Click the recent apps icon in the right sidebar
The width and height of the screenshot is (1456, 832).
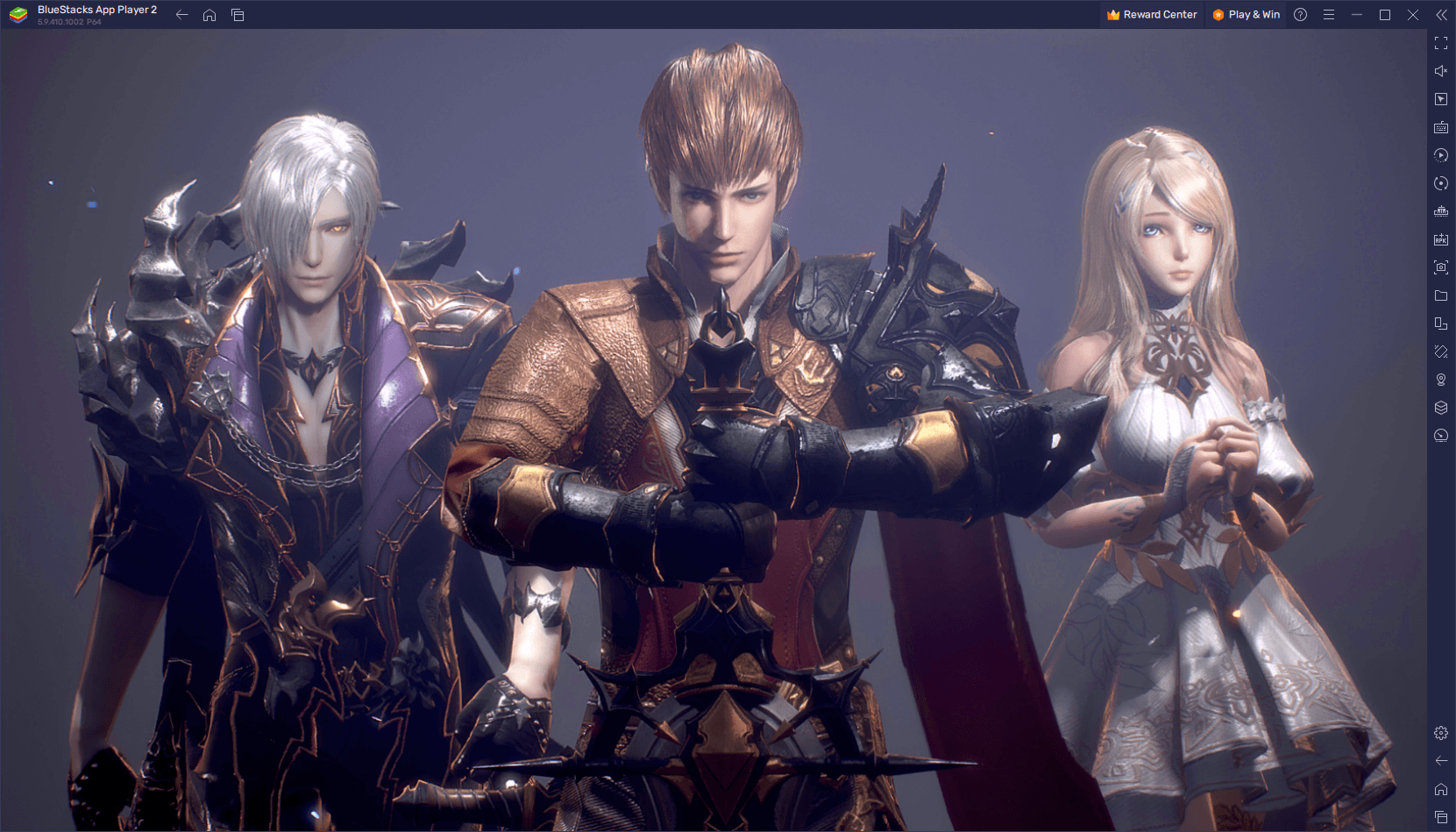tap(1441, 817)
